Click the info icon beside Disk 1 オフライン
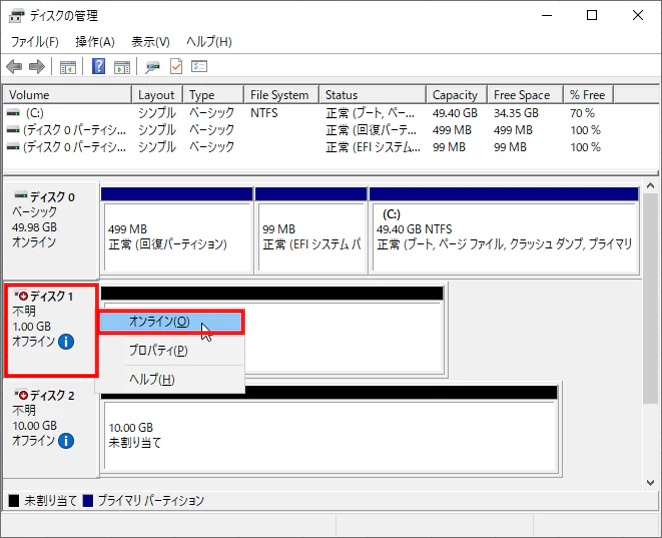This screenshot has height=538, width=662. pyautogui.click(x=66, y=341)
